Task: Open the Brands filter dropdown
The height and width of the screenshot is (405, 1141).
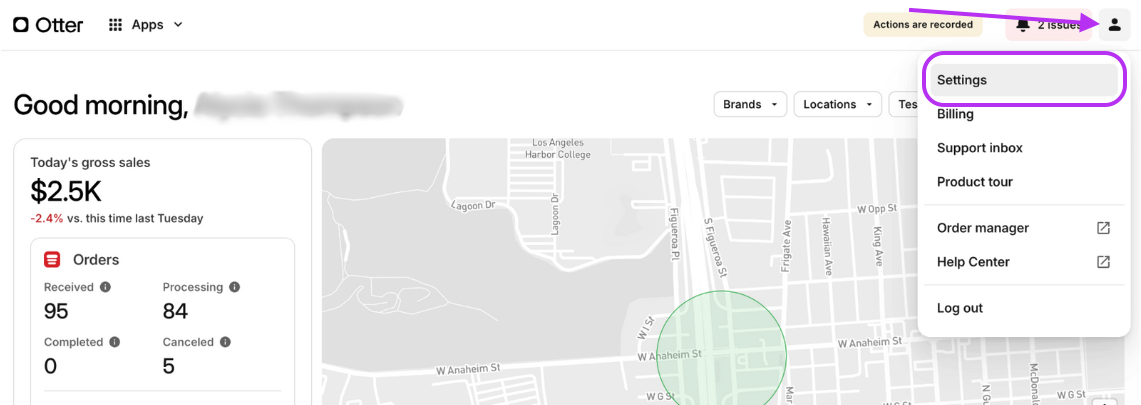Action: [750, 104]
